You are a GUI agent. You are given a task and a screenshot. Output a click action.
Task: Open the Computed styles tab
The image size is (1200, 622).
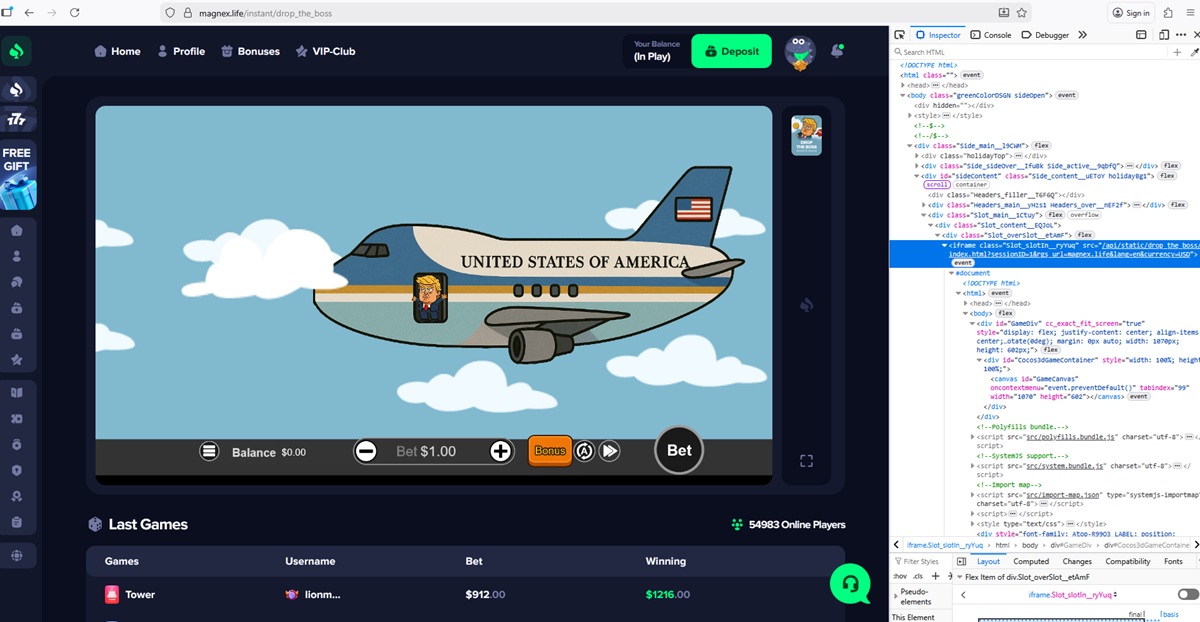(1030, 562)
